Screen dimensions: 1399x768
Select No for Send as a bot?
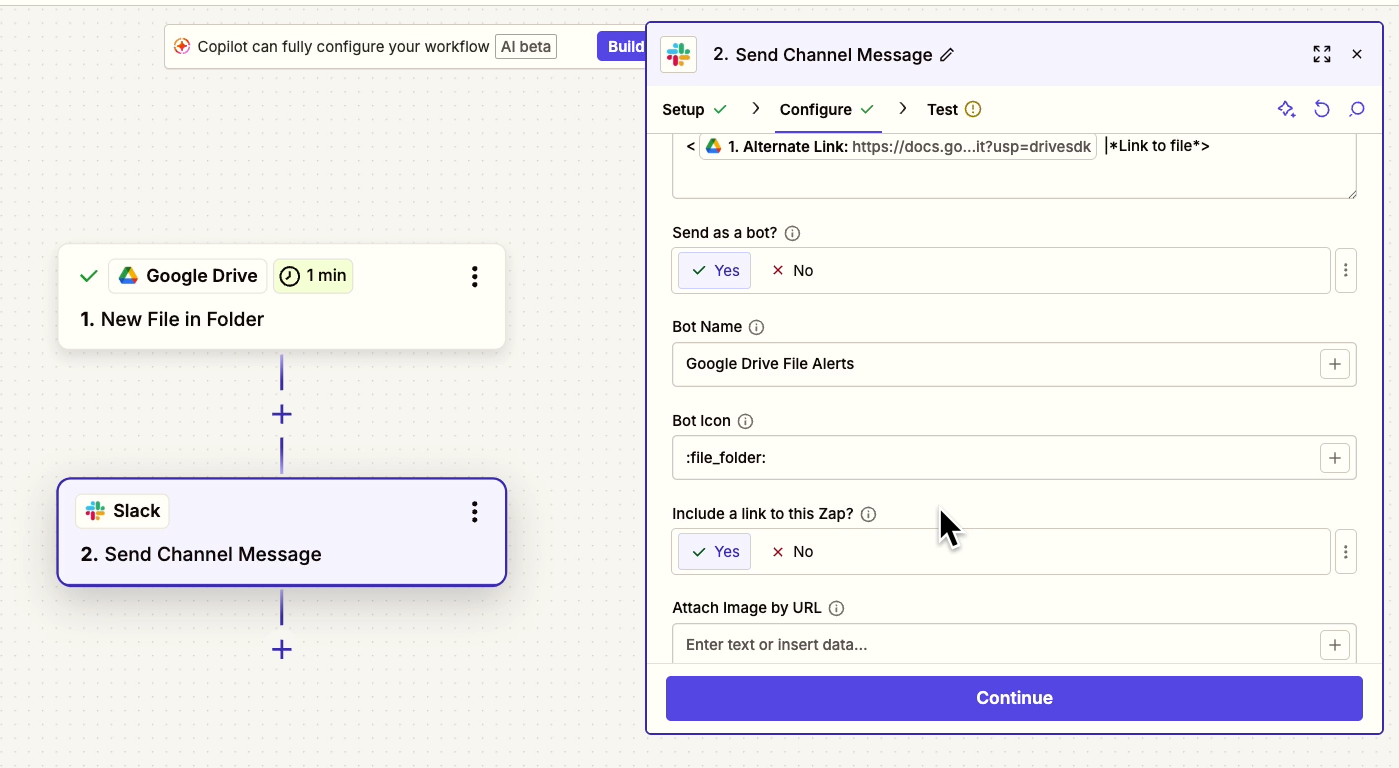click(x=792, y=271)
